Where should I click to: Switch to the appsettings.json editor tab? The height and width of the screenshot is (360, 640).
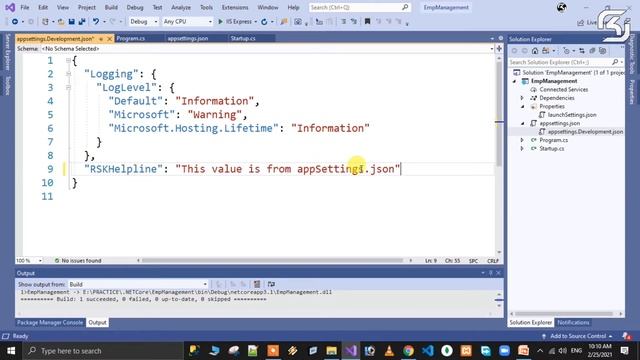188,38
